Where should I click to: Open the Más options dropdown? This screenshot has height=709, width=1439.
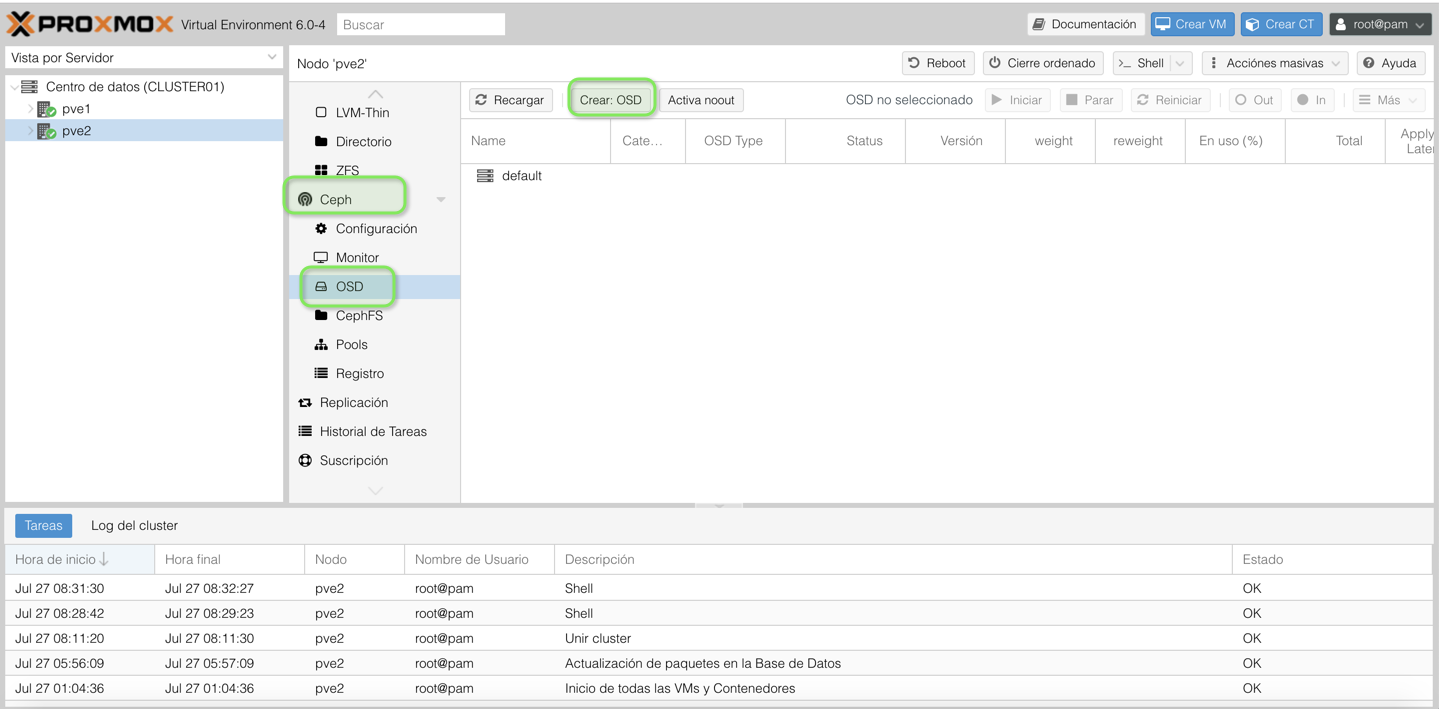[1388, 99]
